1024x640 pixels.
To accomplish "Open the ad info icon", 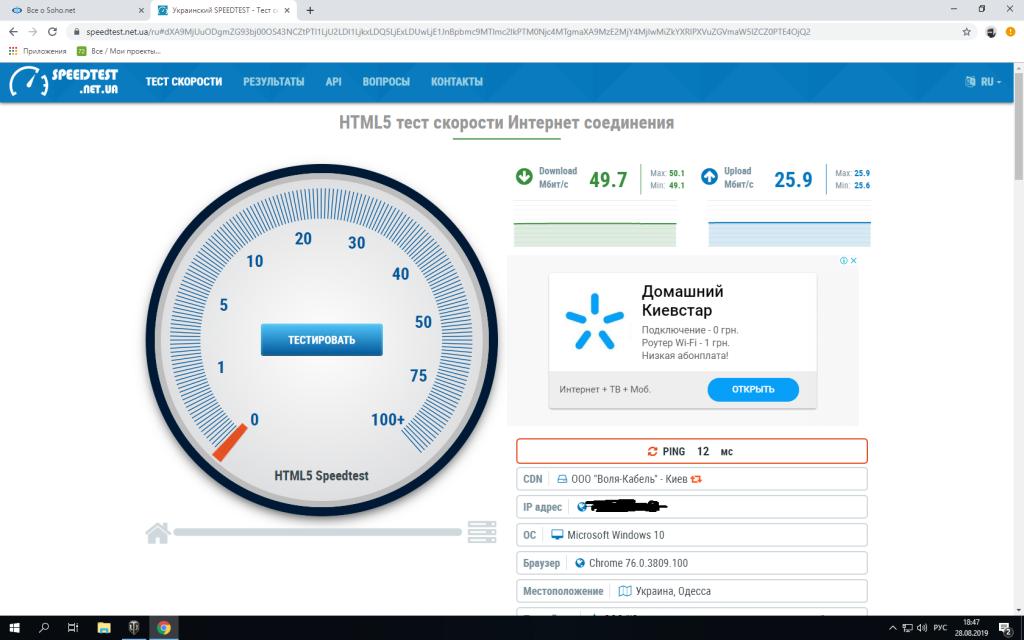I will [844, 261].
